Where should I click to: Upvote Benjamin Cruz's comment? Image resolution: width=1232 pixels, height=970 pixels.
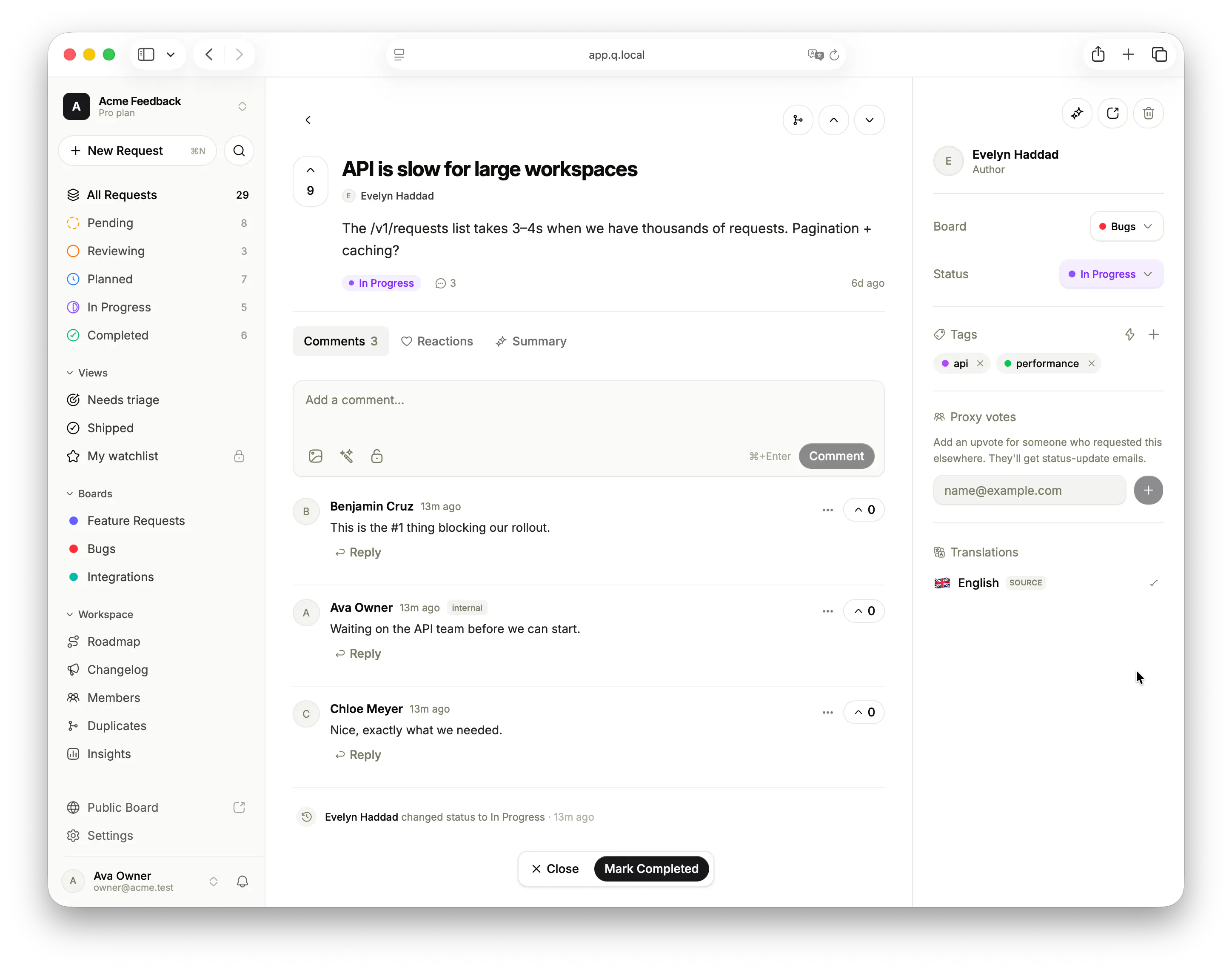pyautogui.click(x=864, y=509)
